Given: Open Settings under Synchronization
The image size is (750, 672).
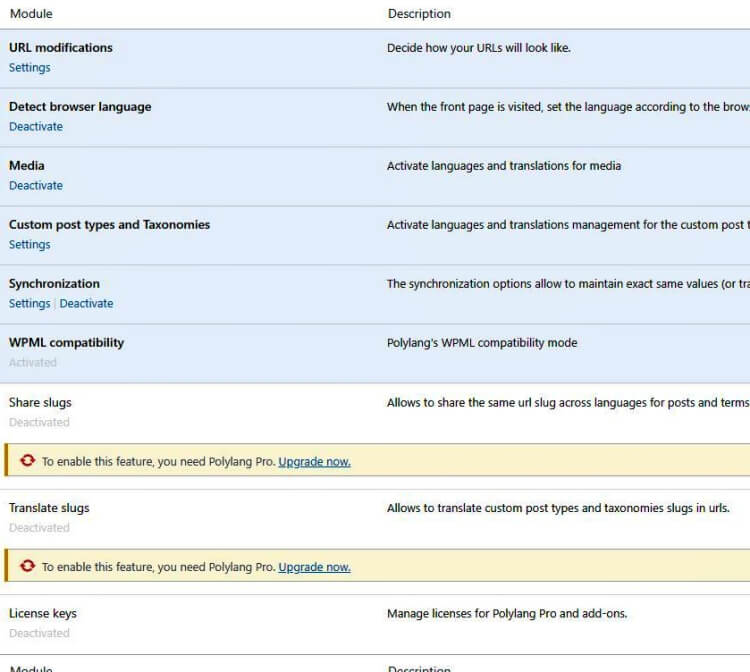Looking at the screenshot, I should [30, 304].
